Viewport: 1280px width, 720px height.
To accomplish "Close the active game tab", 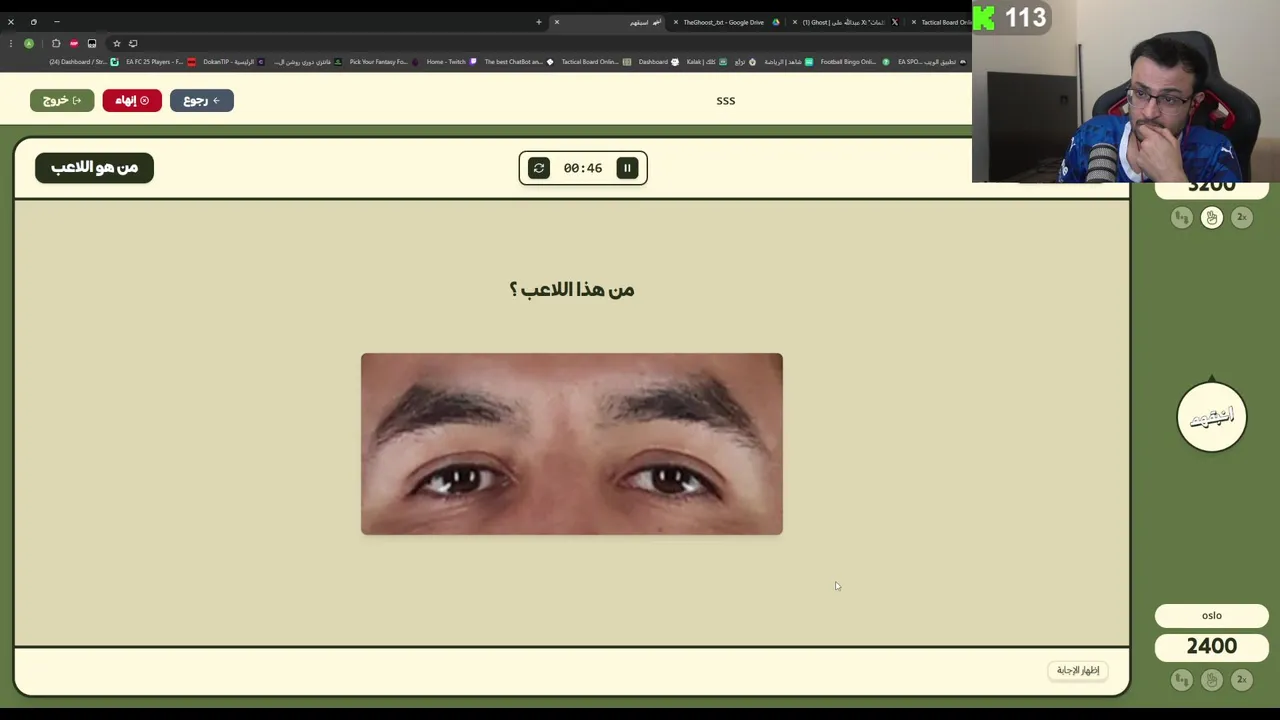I will 557,22.
